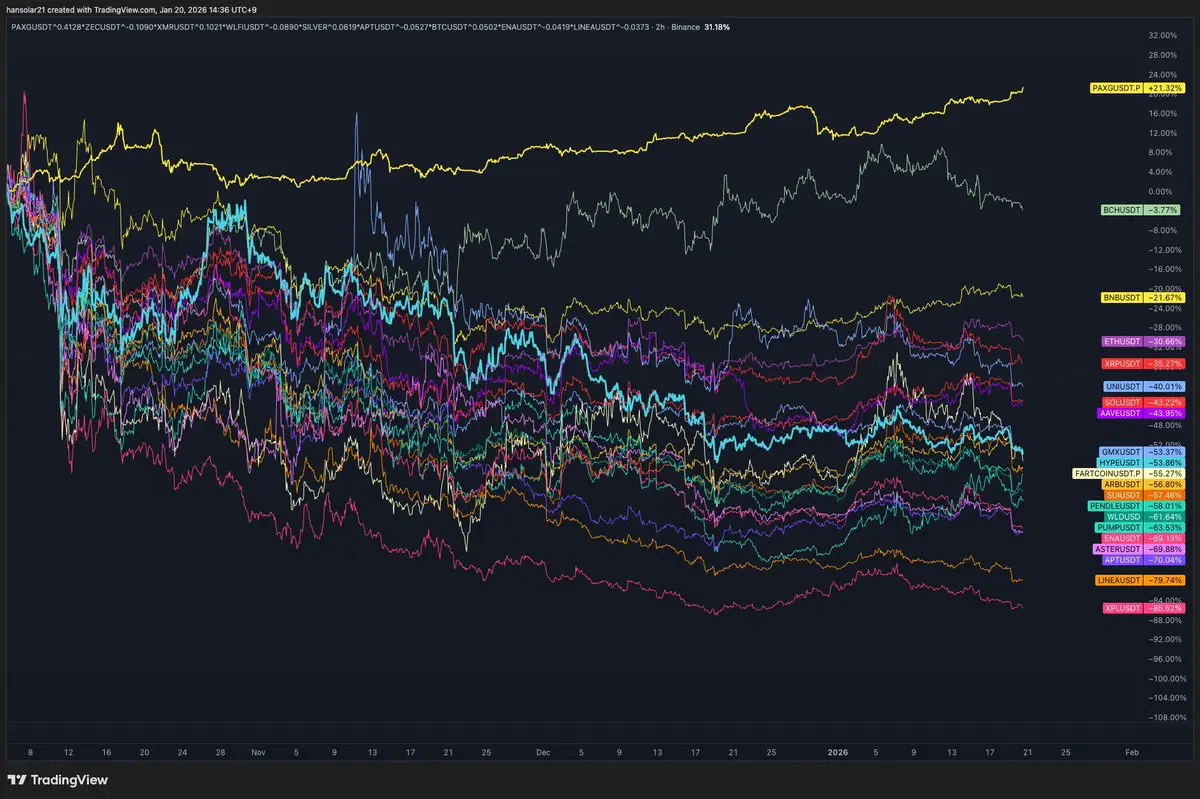Click the SUIUSDT price scale label
The width and height of the screenshot is (1200, 799).
1143,495
